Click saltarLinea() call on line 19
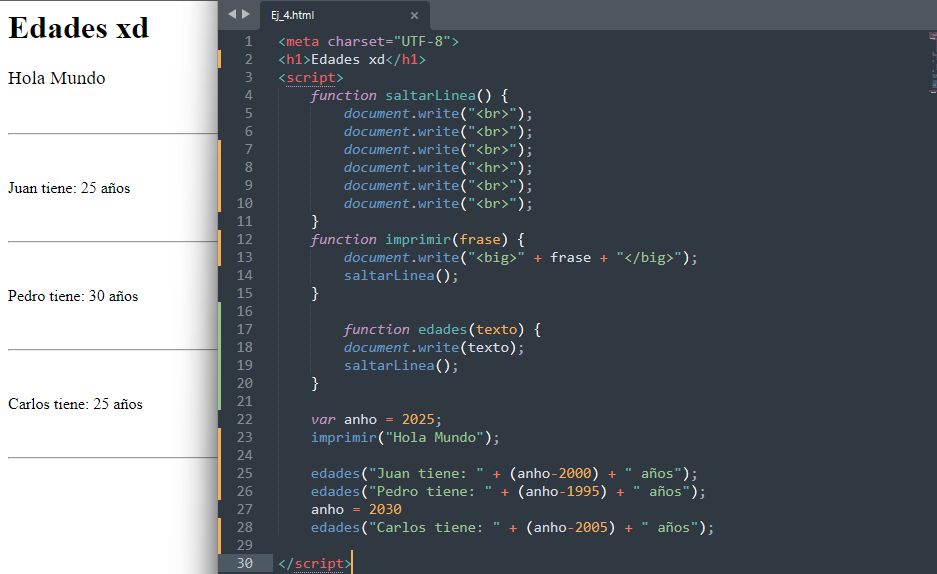Viewport: 937px width, 574px height. pyautogui.click(x=401, y=366)
